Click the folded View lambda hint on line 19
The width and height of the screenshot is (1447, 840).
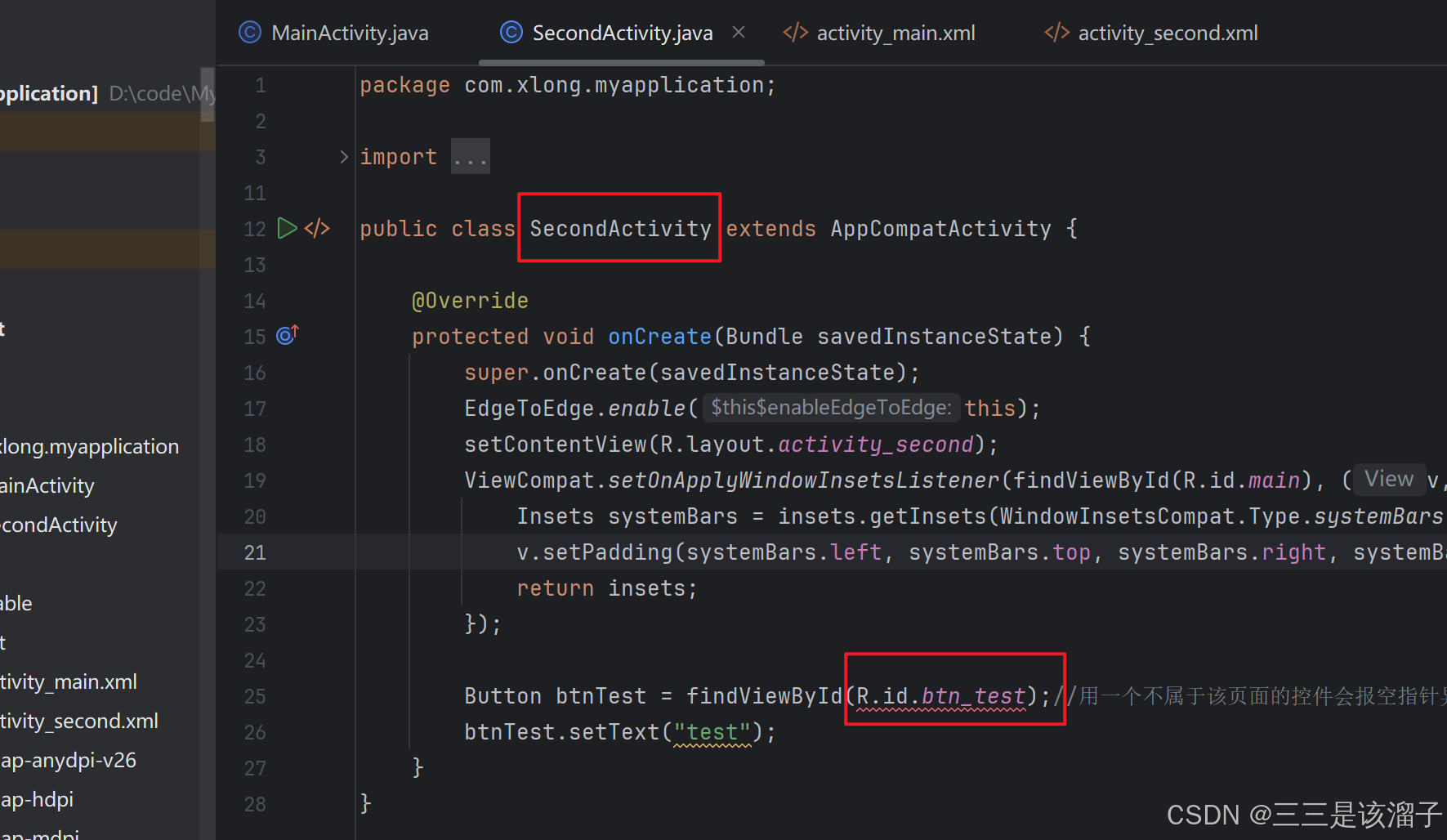(x=1388, y=479)
